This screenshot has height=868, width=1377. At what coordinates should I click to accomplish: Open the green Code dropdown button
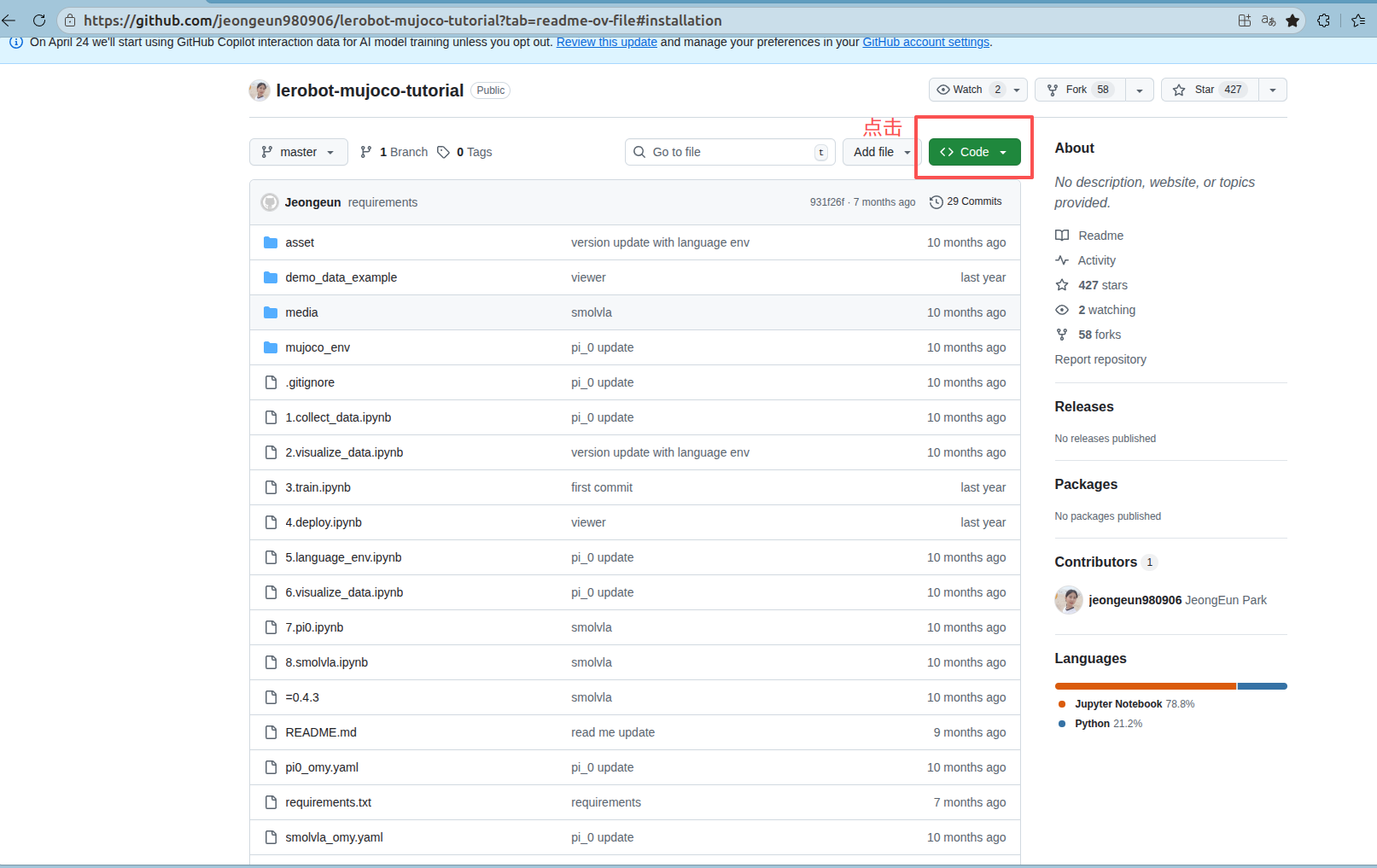click(x=975, y=152)
